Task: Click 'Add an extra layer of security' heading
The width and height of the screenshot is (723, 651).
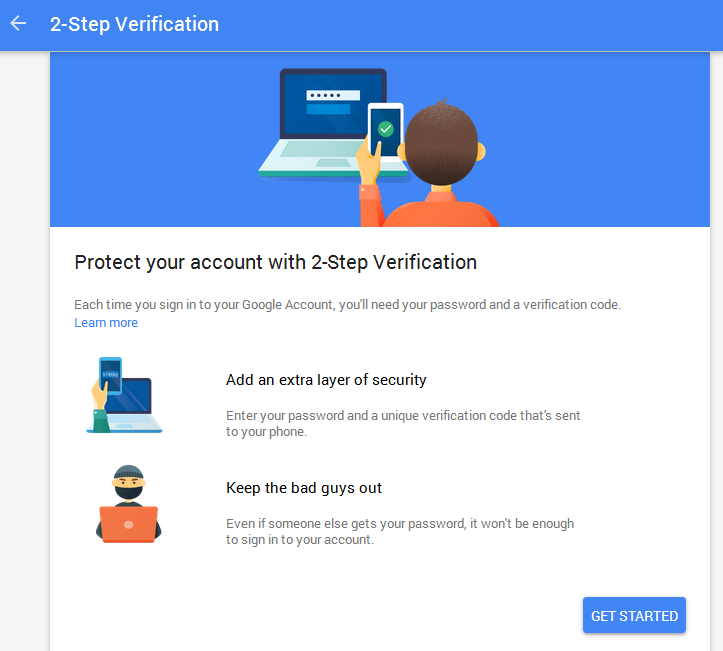Action: [326, 380]
